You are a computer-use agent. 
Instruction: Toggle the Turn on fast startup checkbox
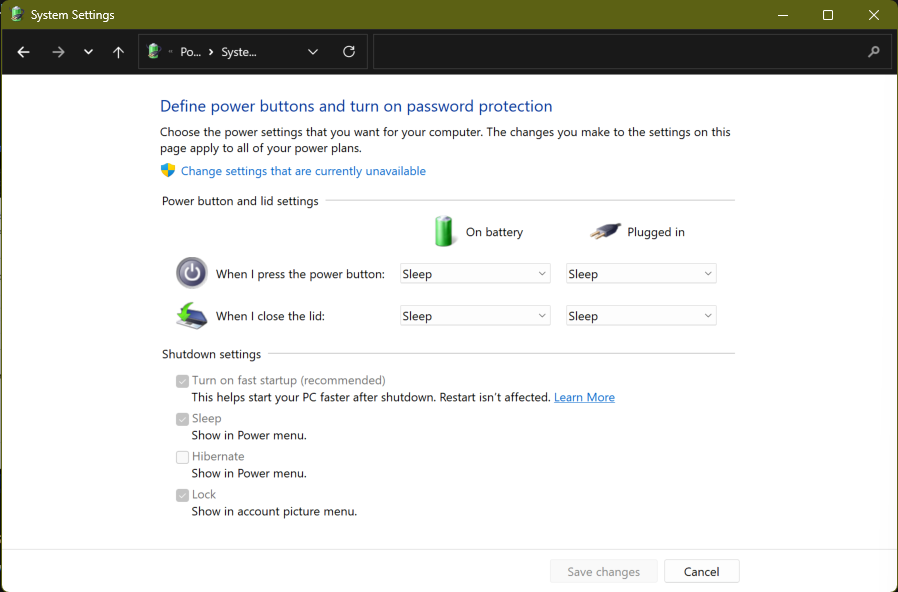182,381
